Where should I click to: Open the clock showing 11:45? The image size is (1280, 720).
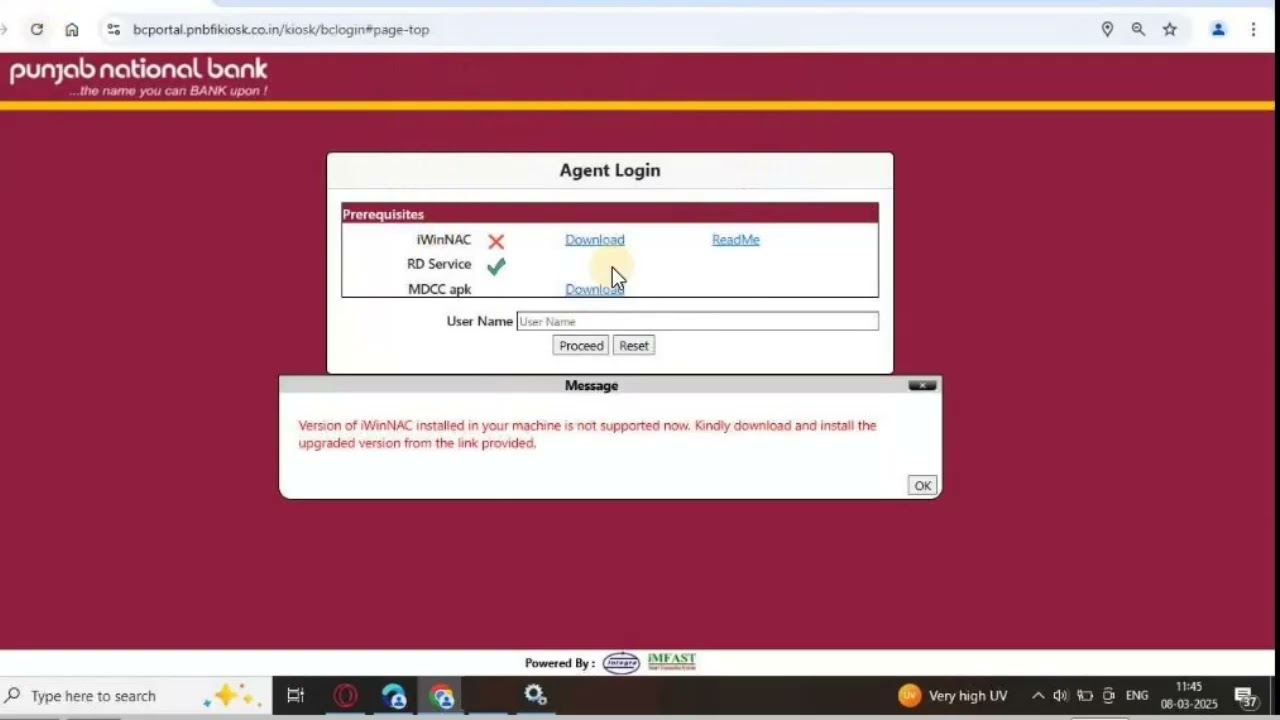pyautogui.click(x=1189, y=695)
